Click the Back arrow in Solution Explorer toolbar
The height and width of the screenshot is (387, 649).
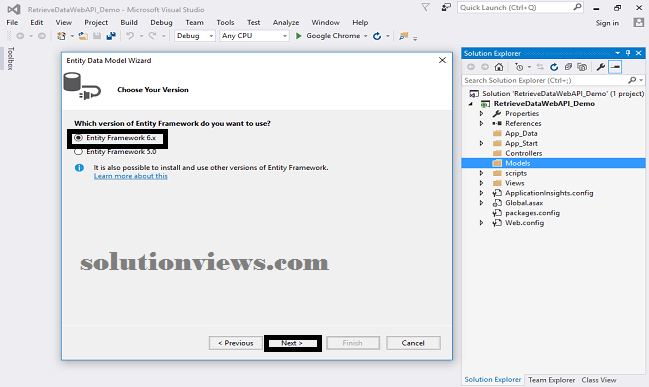[x=471, y=67]
